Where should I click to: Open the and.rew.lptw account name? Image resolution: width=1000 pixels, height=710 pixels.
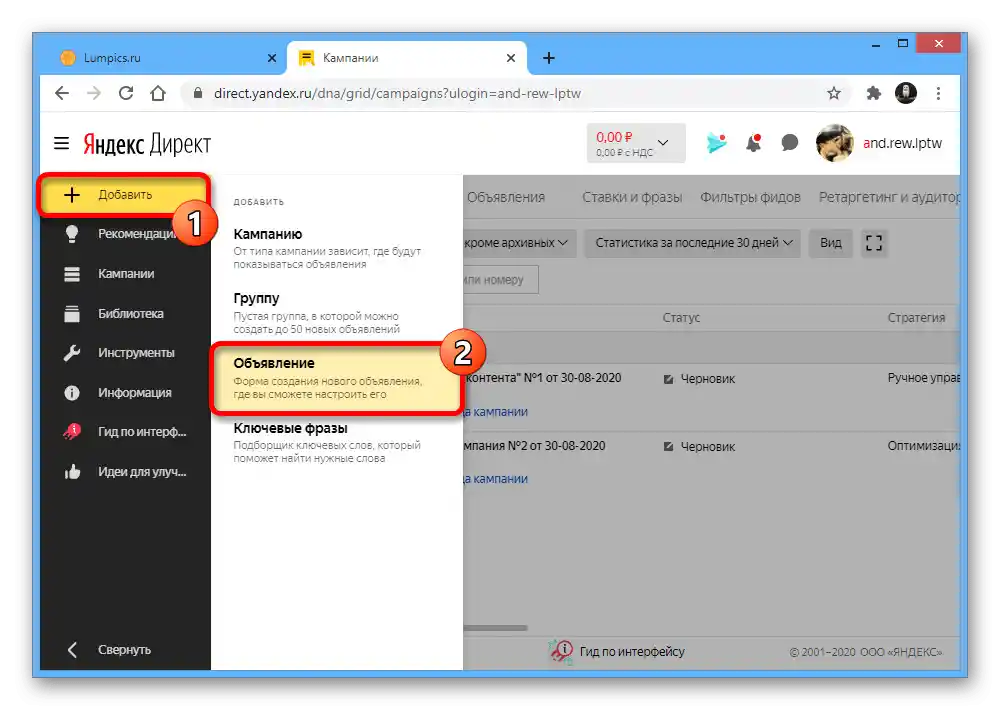902,143
